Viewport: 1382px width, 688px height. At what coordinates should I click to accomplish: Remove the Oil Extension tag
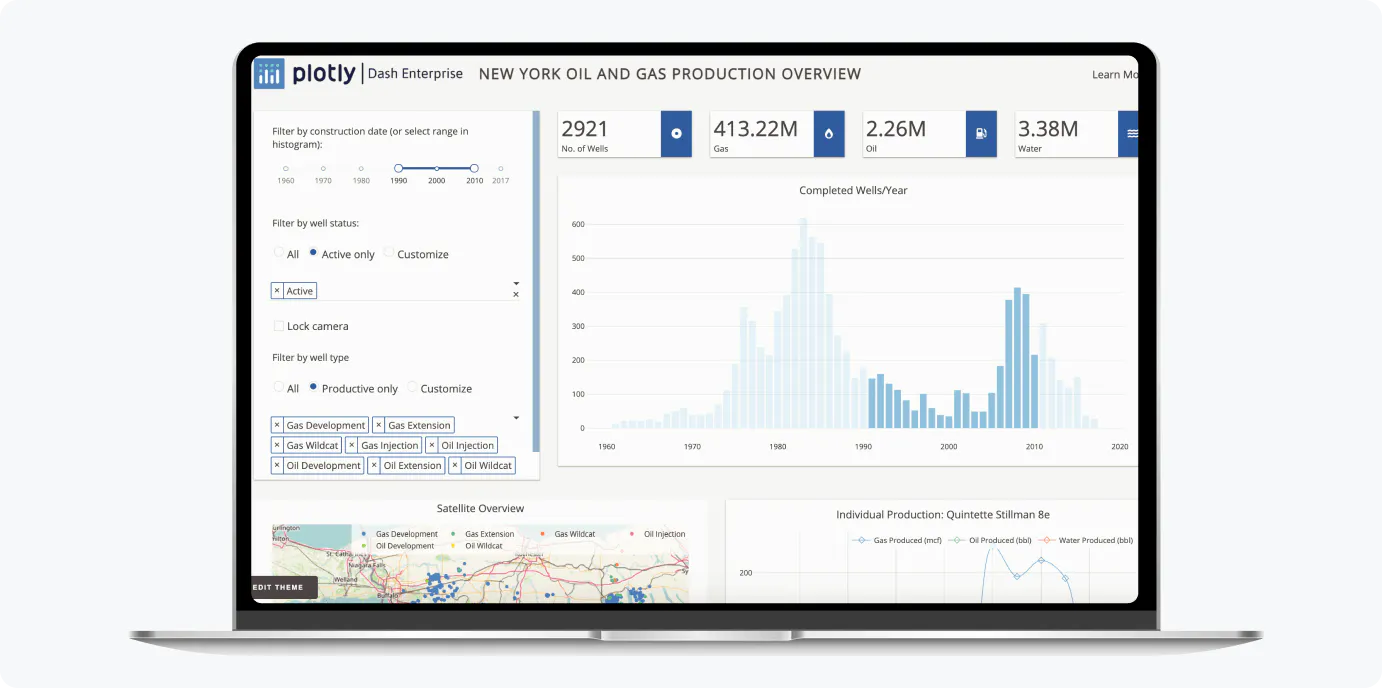point(374,465)
